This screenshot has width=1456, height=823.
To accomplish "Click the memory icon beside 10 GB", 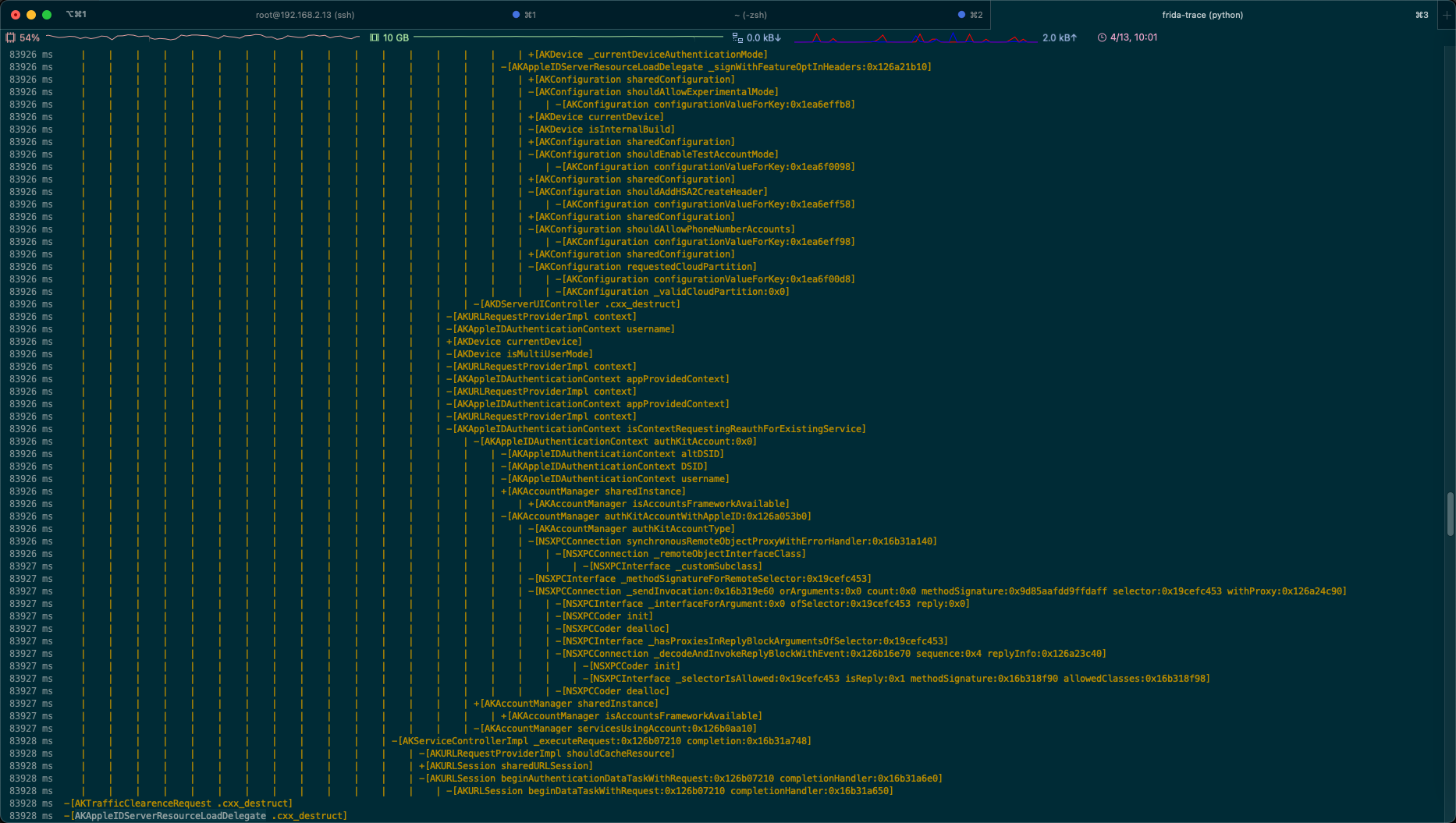I will point(375,37).
